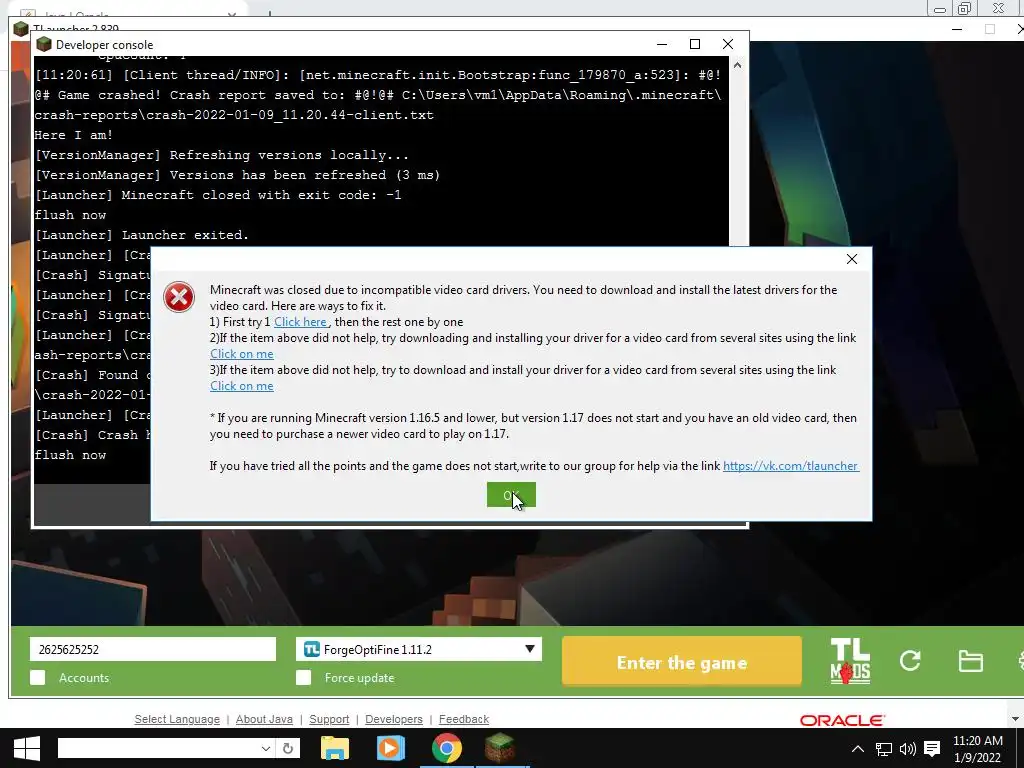The image size is (1024, 768).
Task: Open the About Java link
Action: (264, 719)
